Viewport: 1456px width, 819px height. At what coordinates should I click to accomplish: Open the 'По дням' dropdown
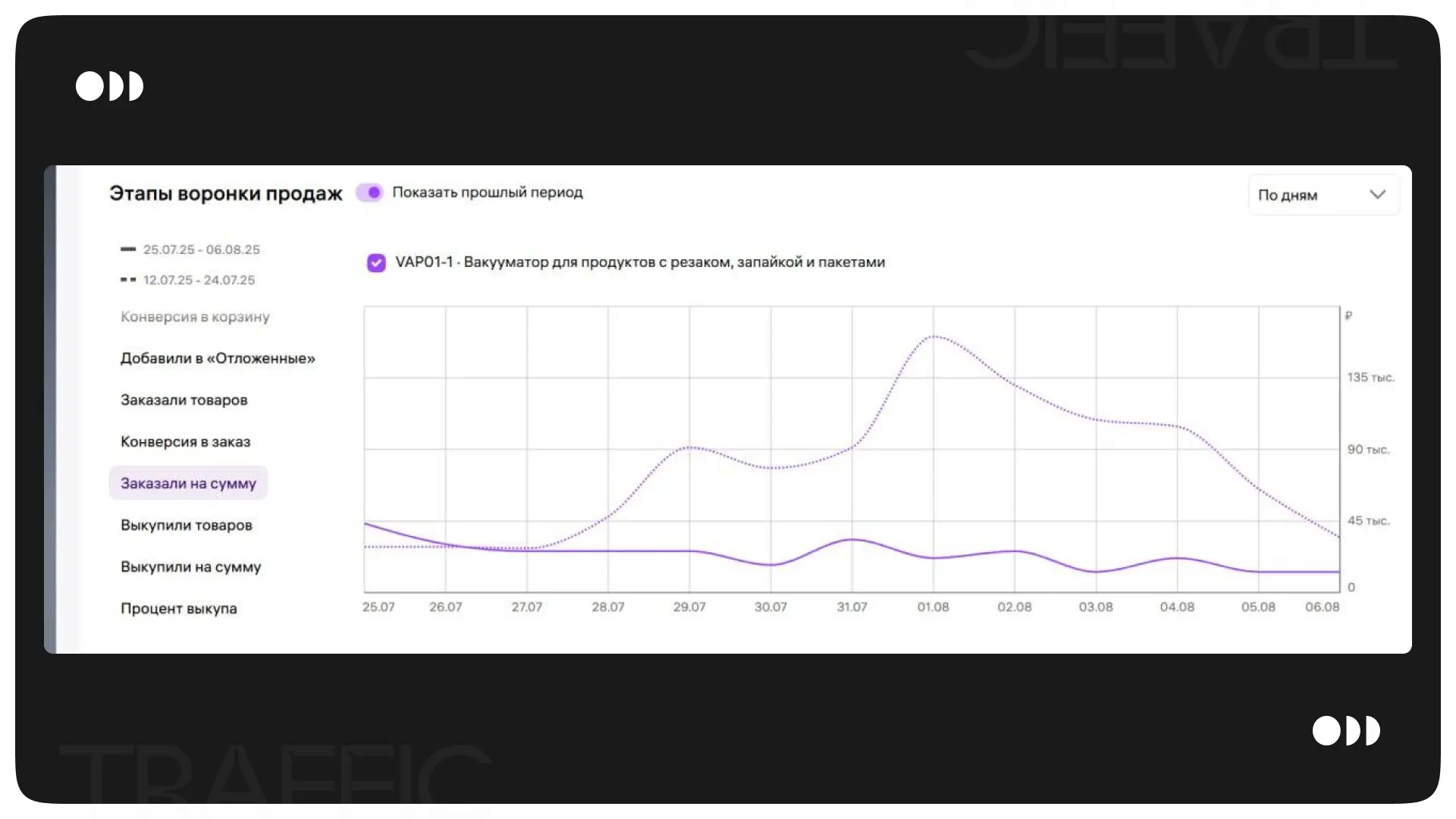1323,195
